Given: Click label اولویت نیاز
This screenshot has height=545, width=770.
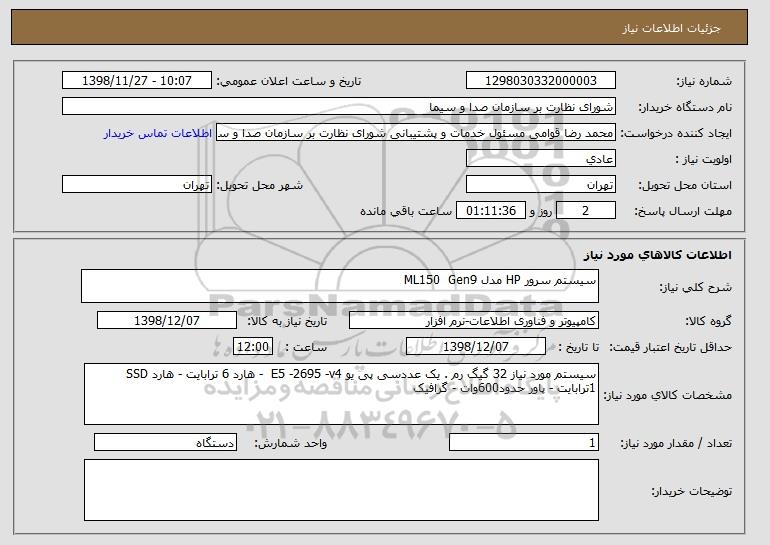Looking at the screenshot, I should pos(703,160).
